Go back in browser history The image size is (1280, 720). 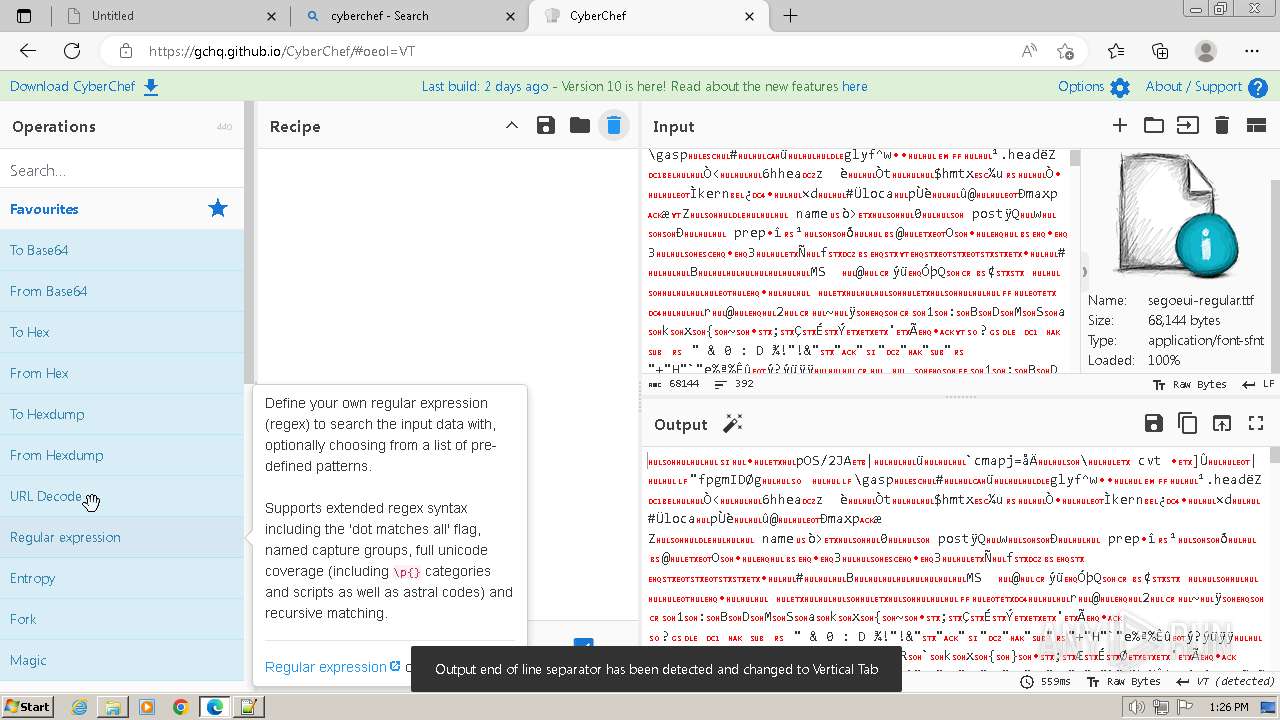(28, 51)
